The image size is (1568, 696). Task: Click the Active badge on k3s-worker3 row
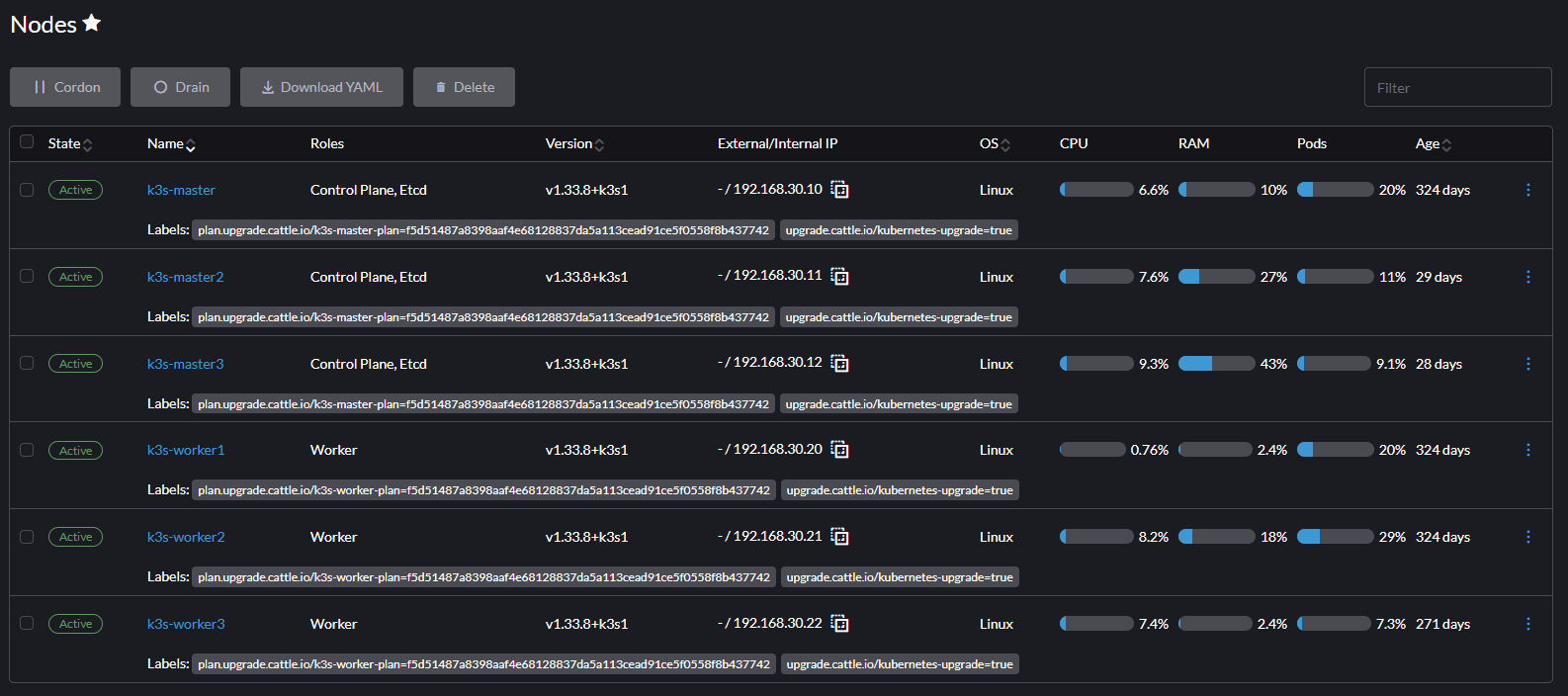point(75,624)
